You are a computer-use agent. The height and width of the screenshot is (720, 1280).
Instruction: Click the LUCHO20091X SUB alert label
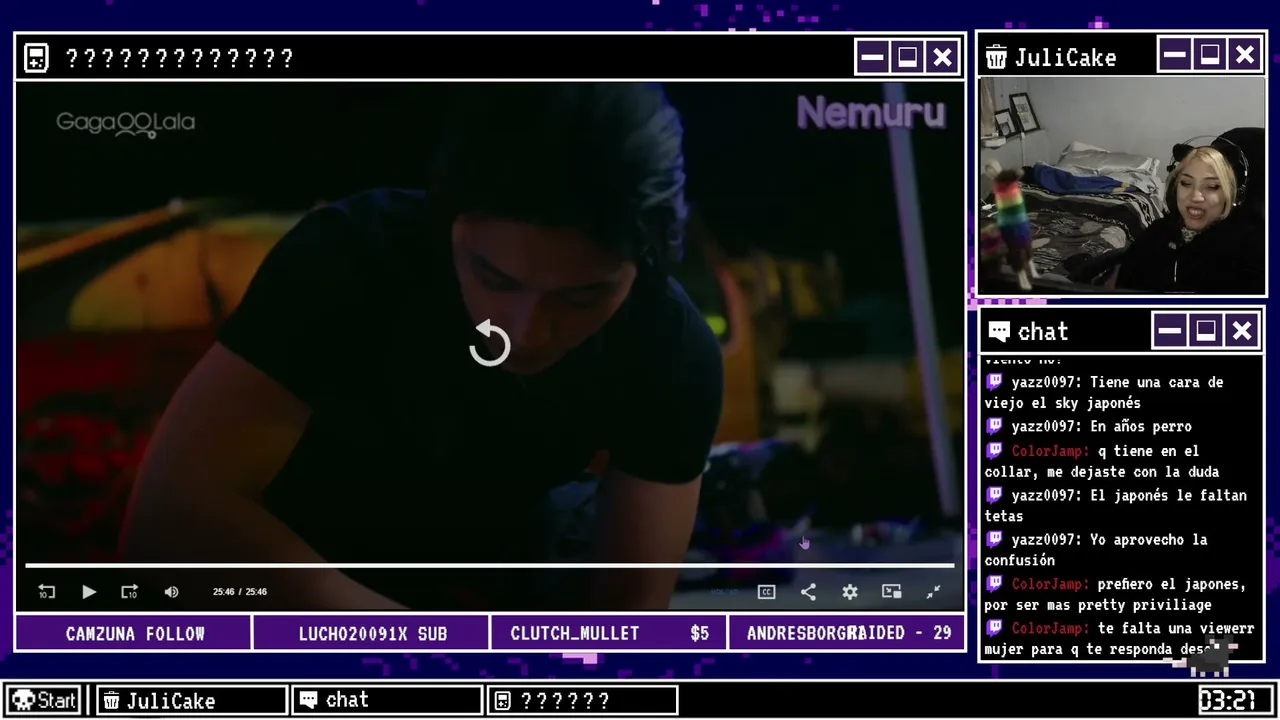click(x=372, y=634)
